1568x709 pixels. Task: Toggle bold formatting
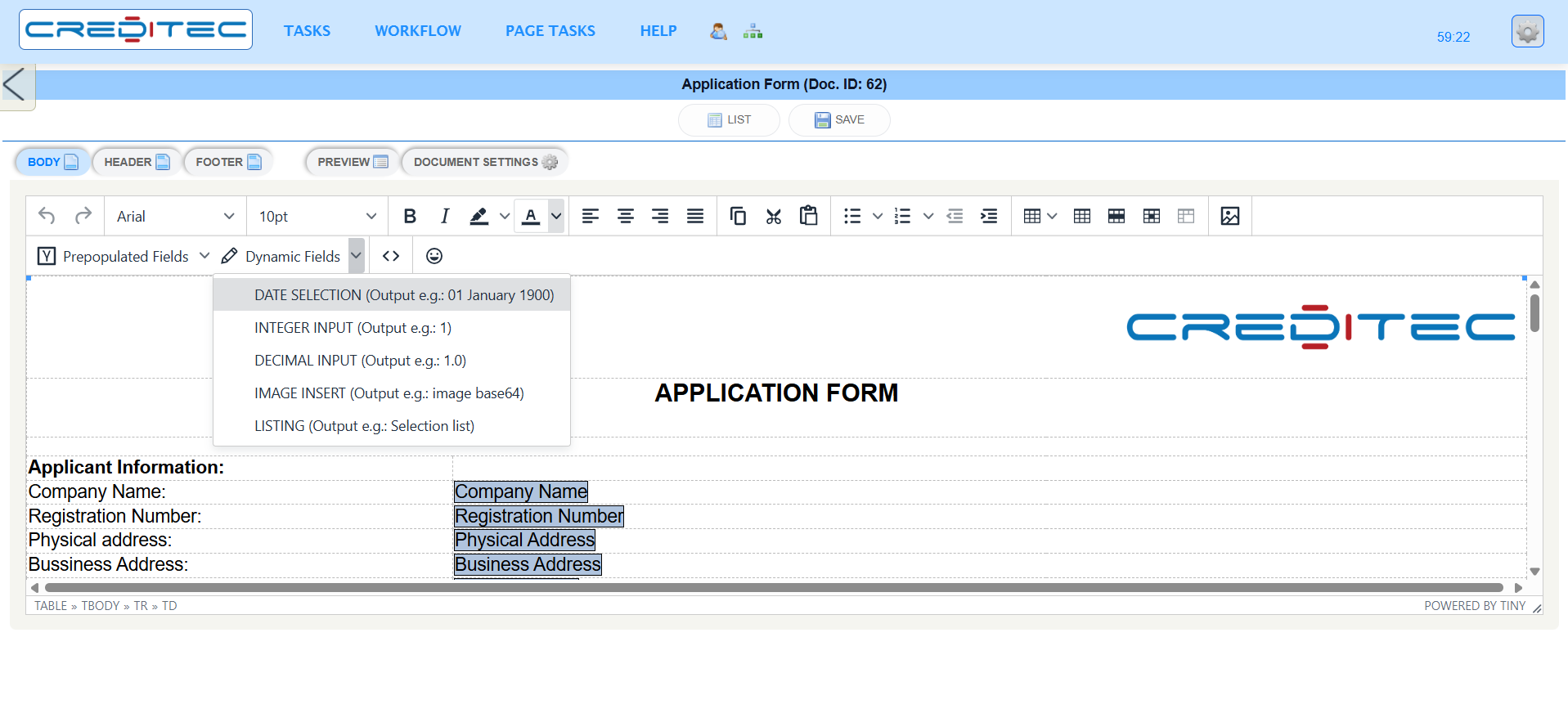(x=410, y=216)
